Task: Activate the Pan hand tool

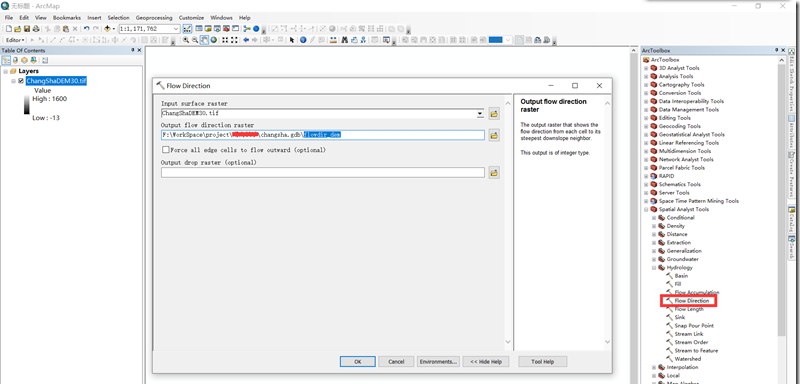Action: tap(204, 40)
